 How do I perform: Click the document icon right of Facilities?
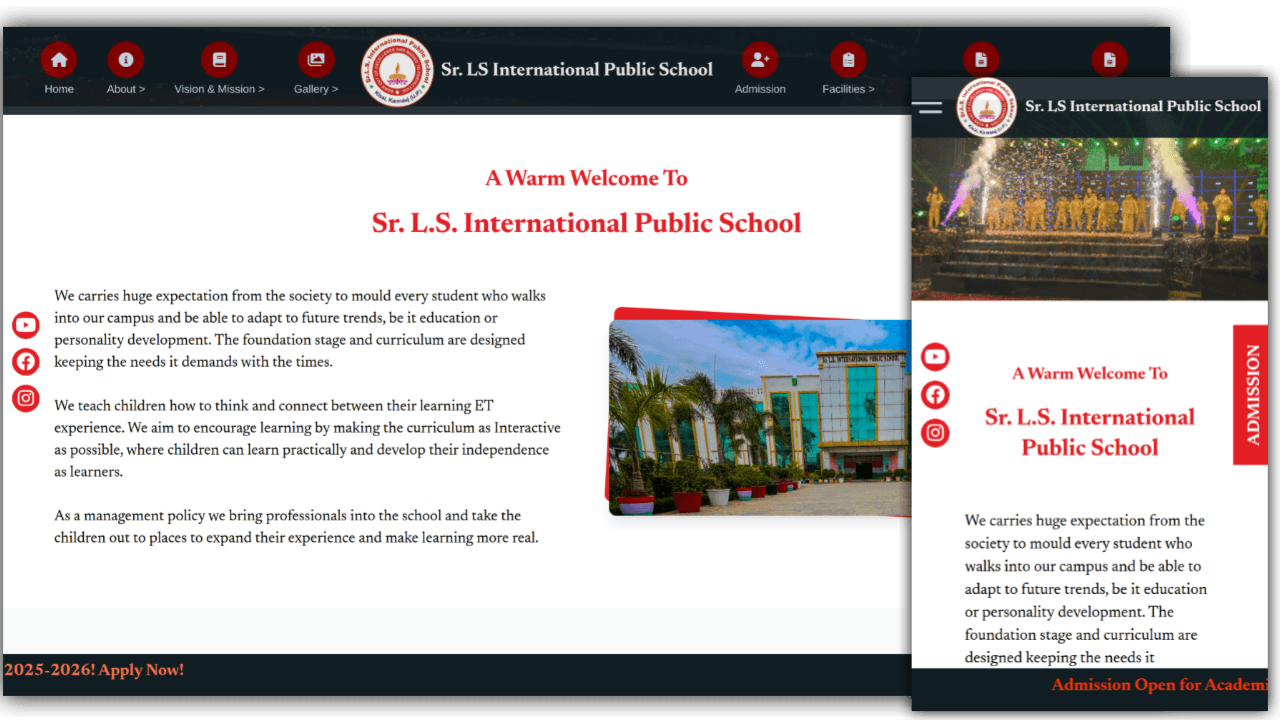click(x=980, y=59)
